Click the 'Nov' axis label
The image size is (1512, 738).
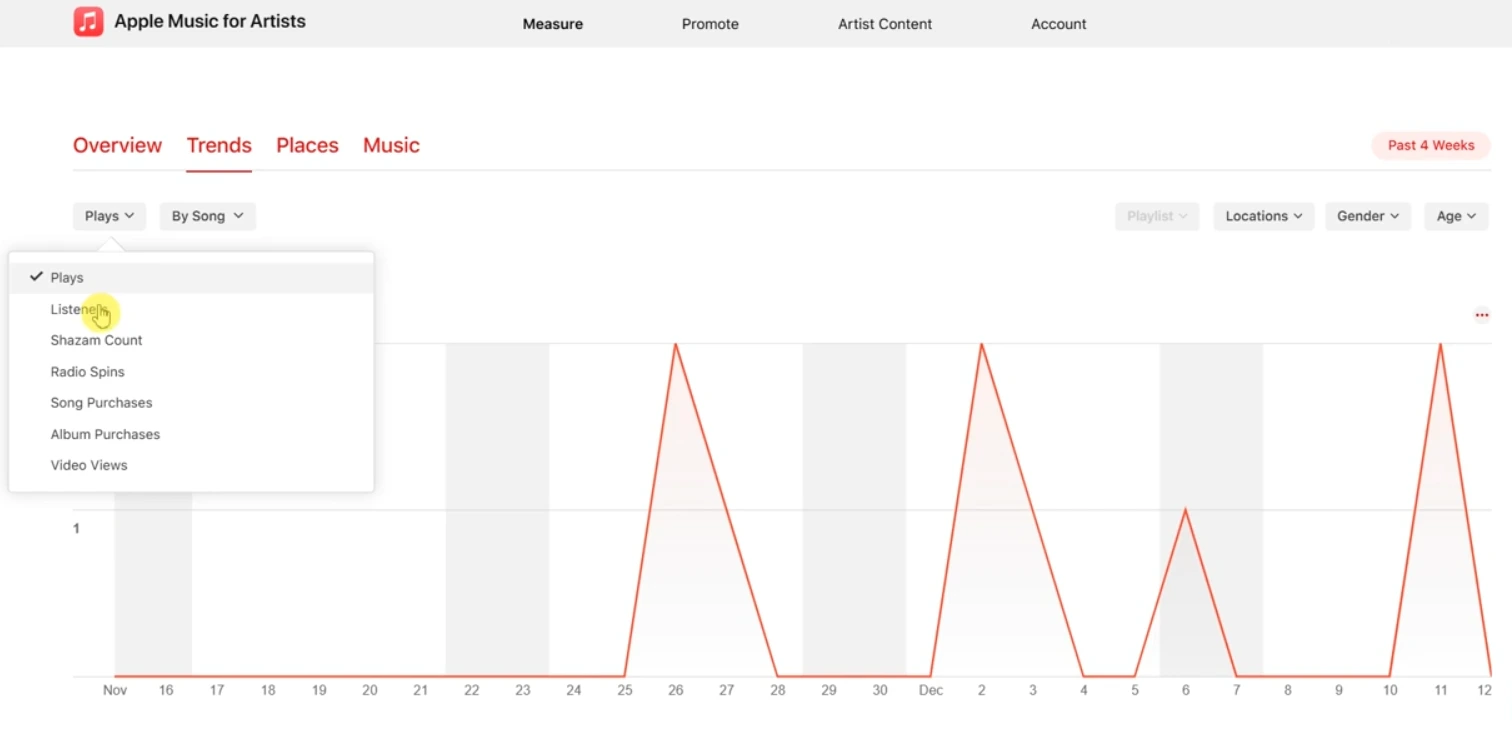pos(115,690)
